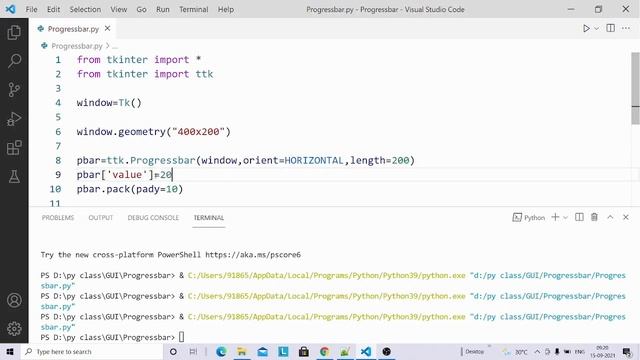
Task: Open the Terminal menu
Action: pyautogui.click(x=193, y=9)
